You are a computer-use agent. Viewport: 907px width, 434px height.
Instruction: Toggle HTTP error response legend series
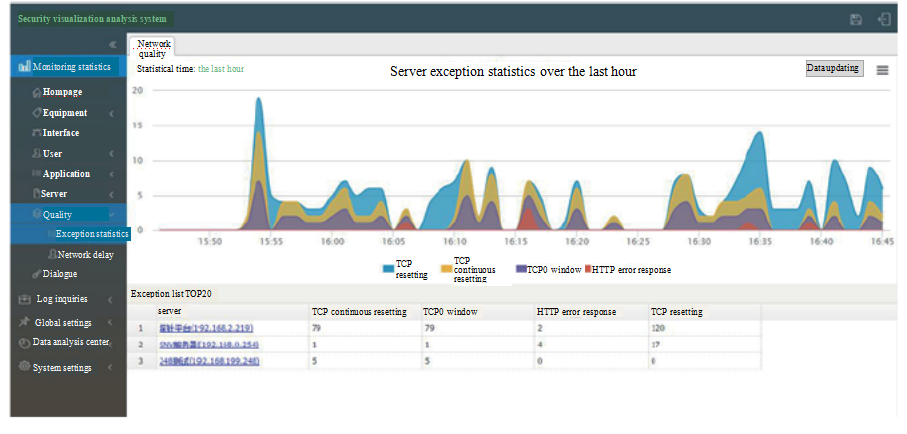click(628, 270)
